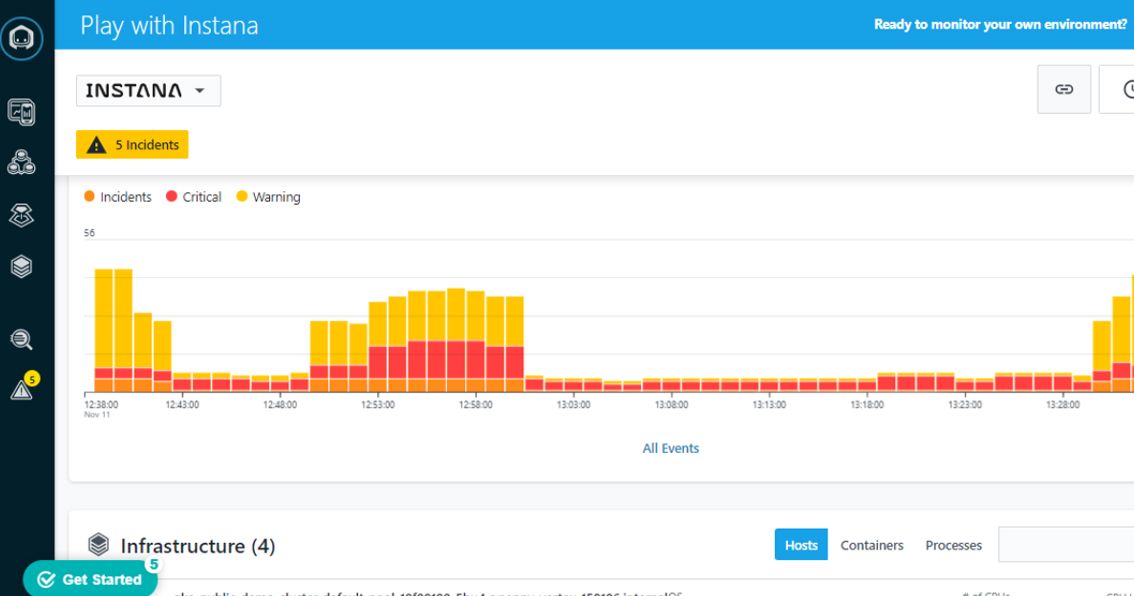Open the INSTANA dropdown selector
The image size is (1134, 596).
[x=148, y=90]
